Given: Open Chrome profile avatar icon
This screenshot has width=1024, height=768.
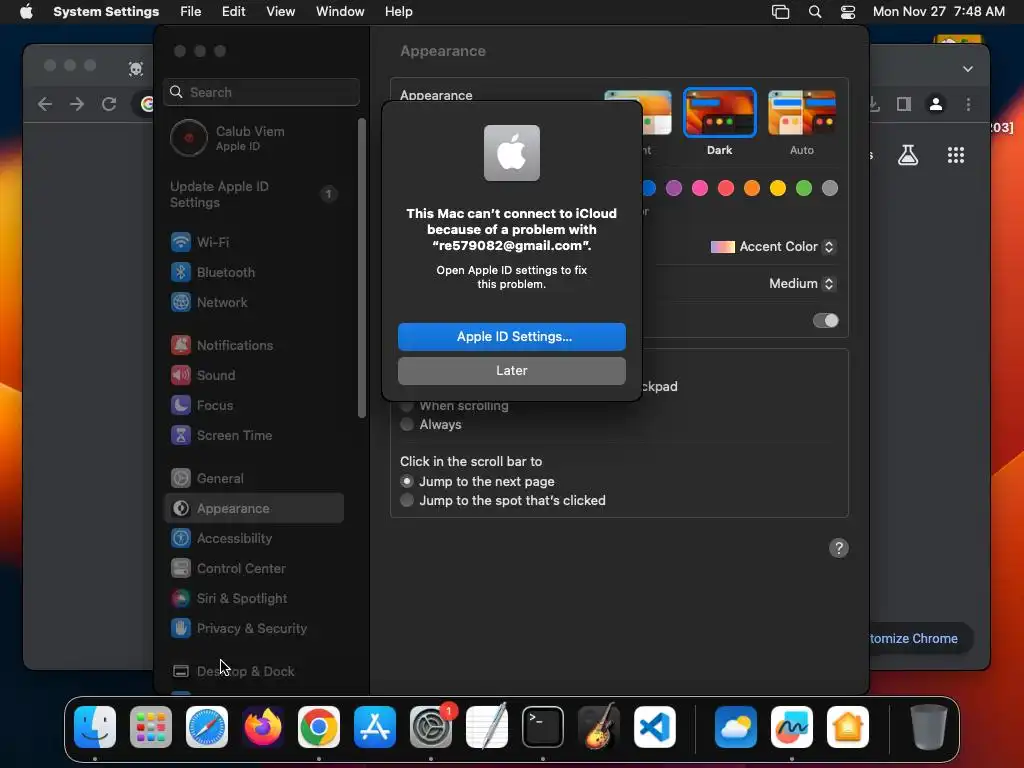Looking at the screenshot, I should click(x=936, y=104).
